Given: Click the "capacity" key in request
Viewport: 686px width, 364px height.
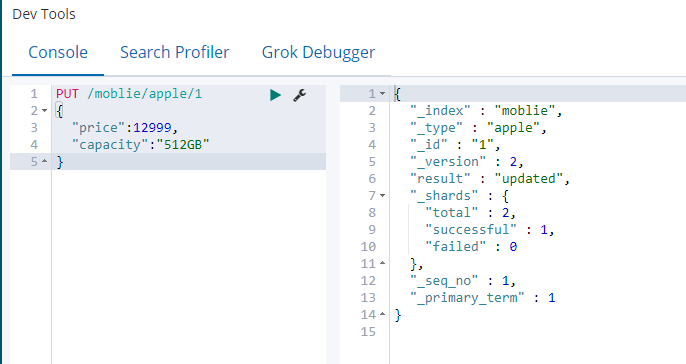Looking at the screenshot, I should (x=110, y=145).
